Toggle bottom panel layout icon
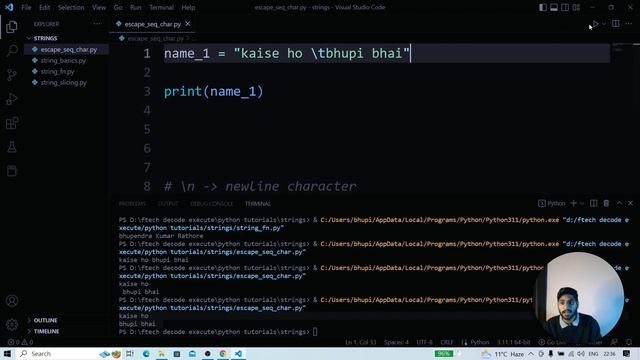 pos(554,7)
